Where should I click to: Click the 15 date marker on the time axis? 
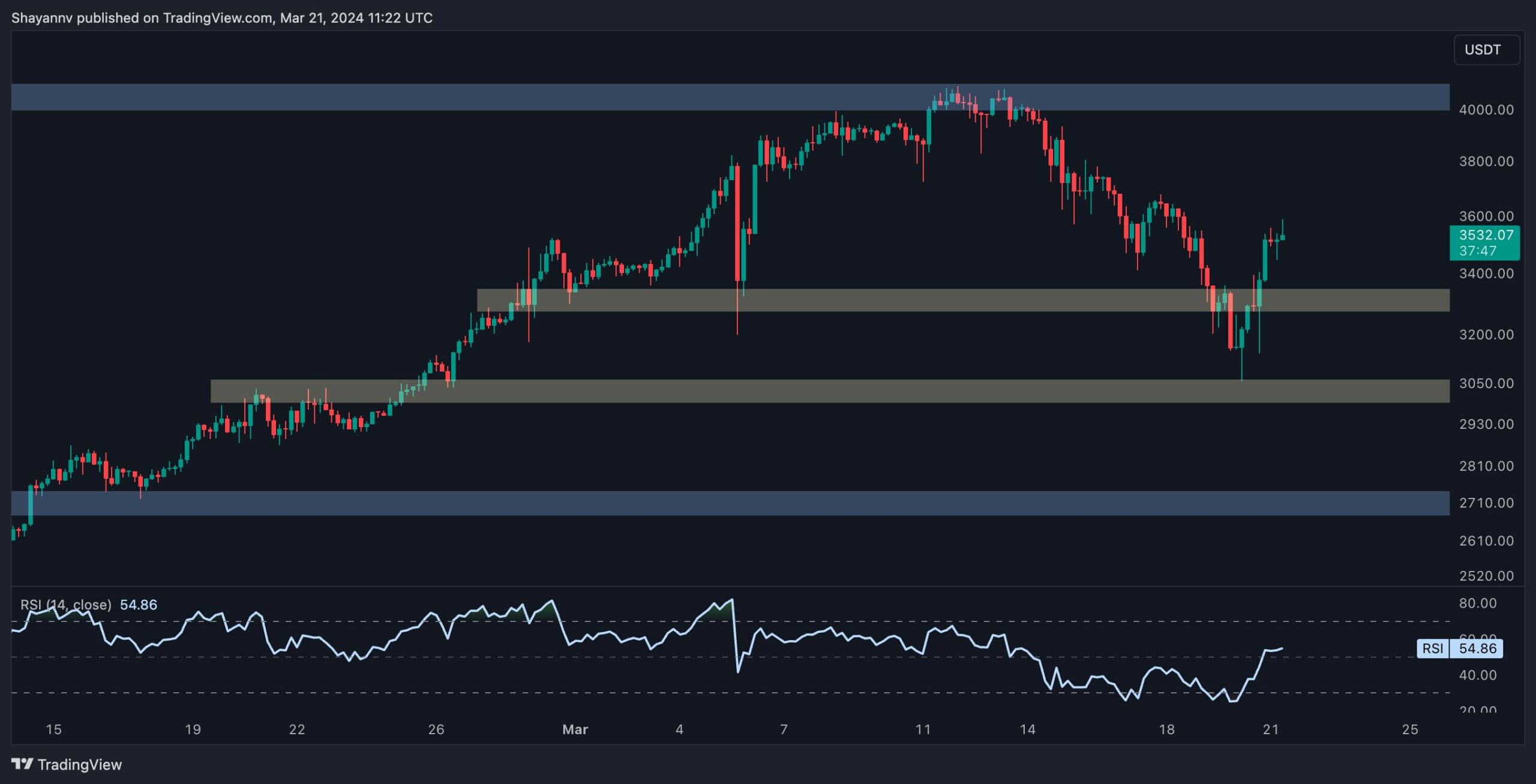click(53, 729)
